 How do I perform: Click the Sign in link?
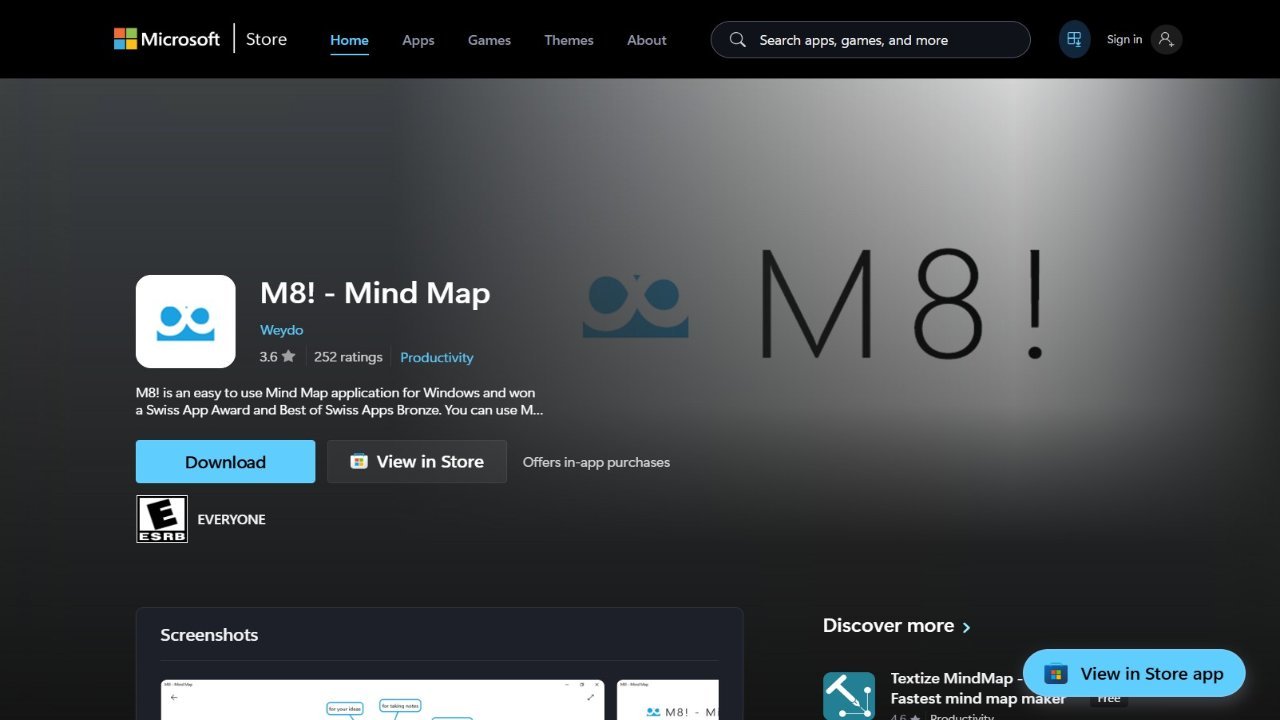(x=1124, y=39)
